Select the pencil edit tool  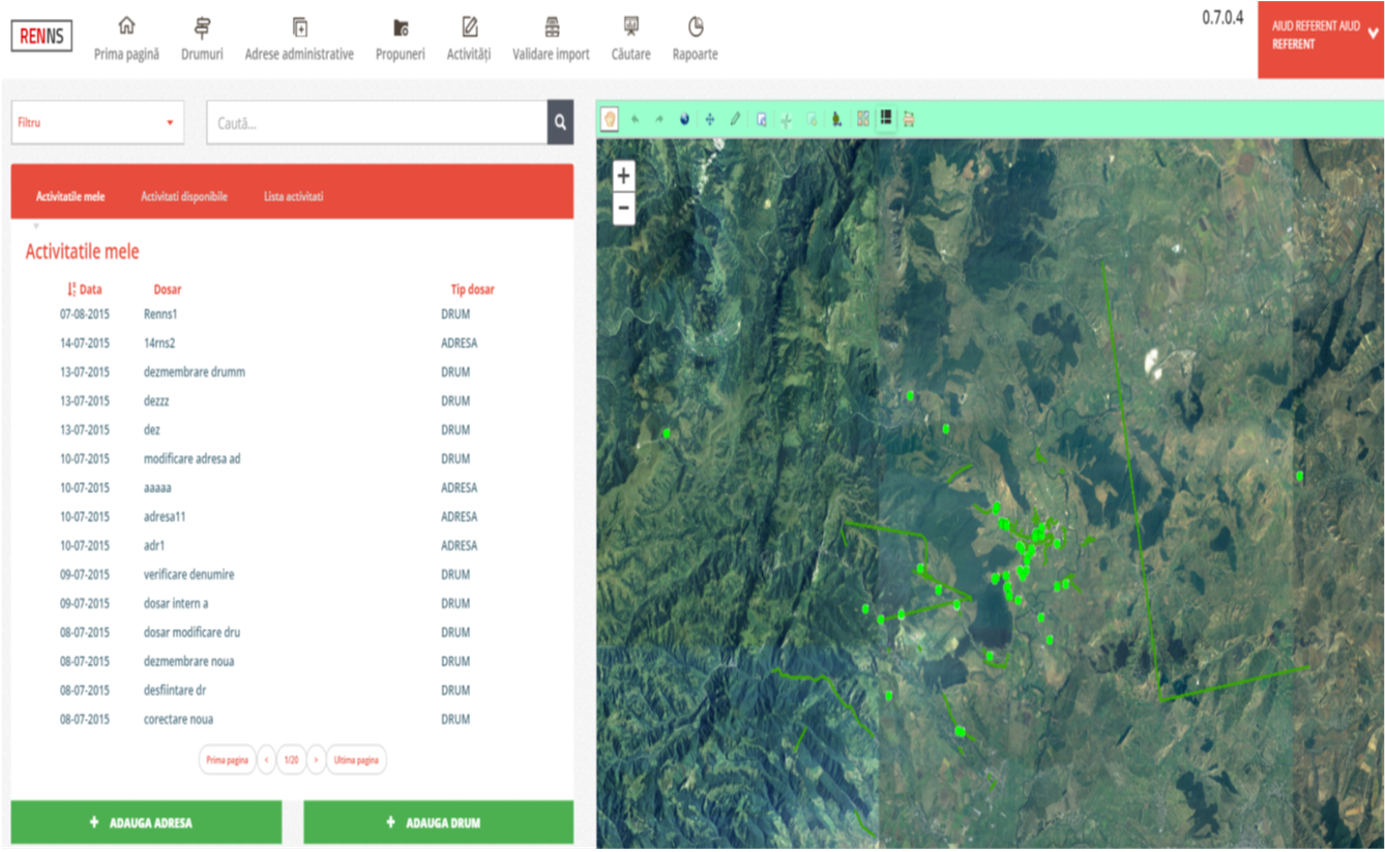point(735,119)
